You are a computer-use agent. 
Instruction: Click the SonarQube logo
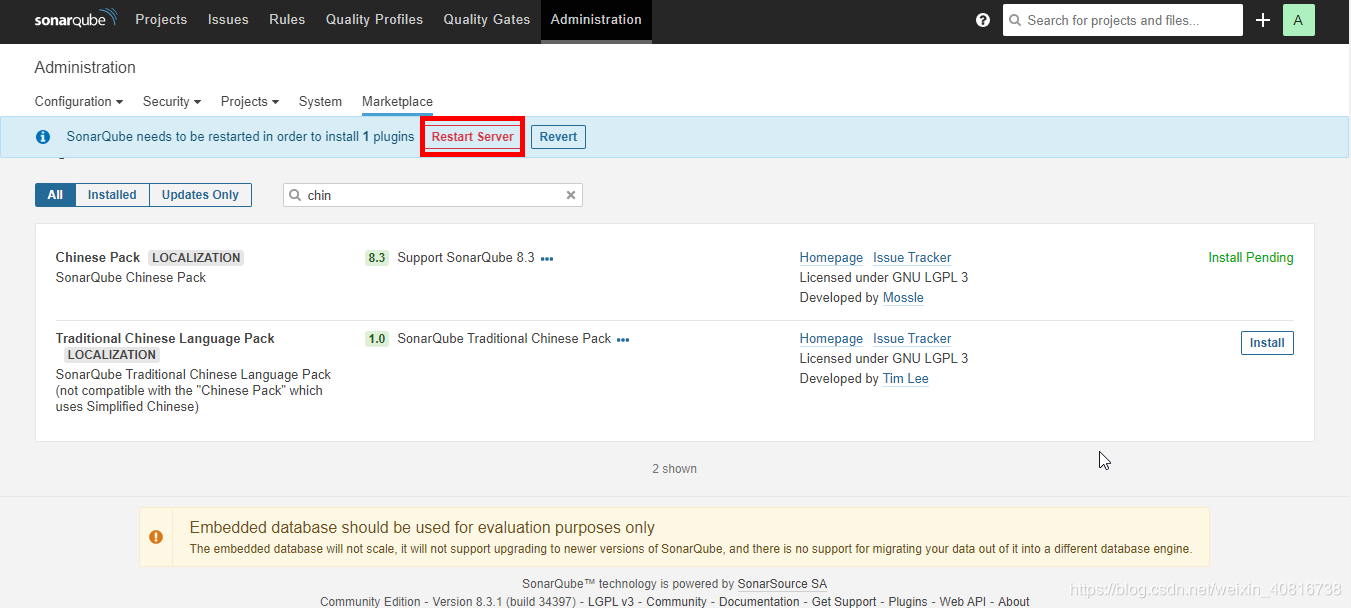[x=75, y=19]
